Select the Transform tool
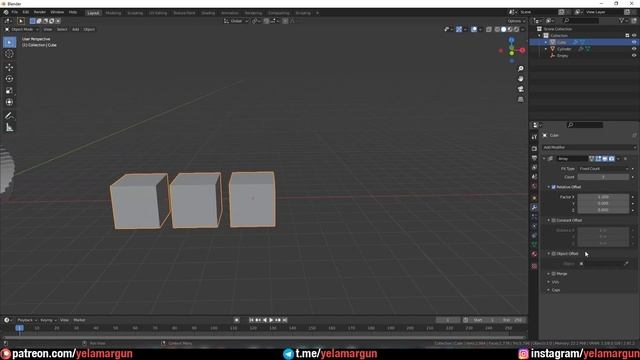This screenshot has height=360, width=640. pos(9,102)
